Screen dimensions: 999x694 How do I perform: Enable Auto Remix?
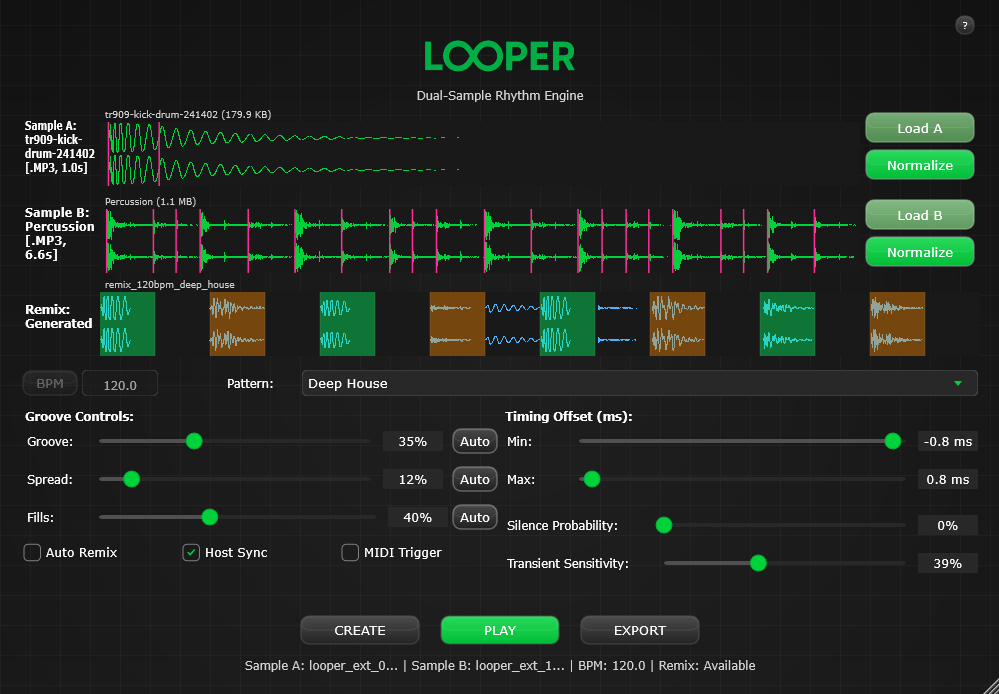[x=32, y=552]
